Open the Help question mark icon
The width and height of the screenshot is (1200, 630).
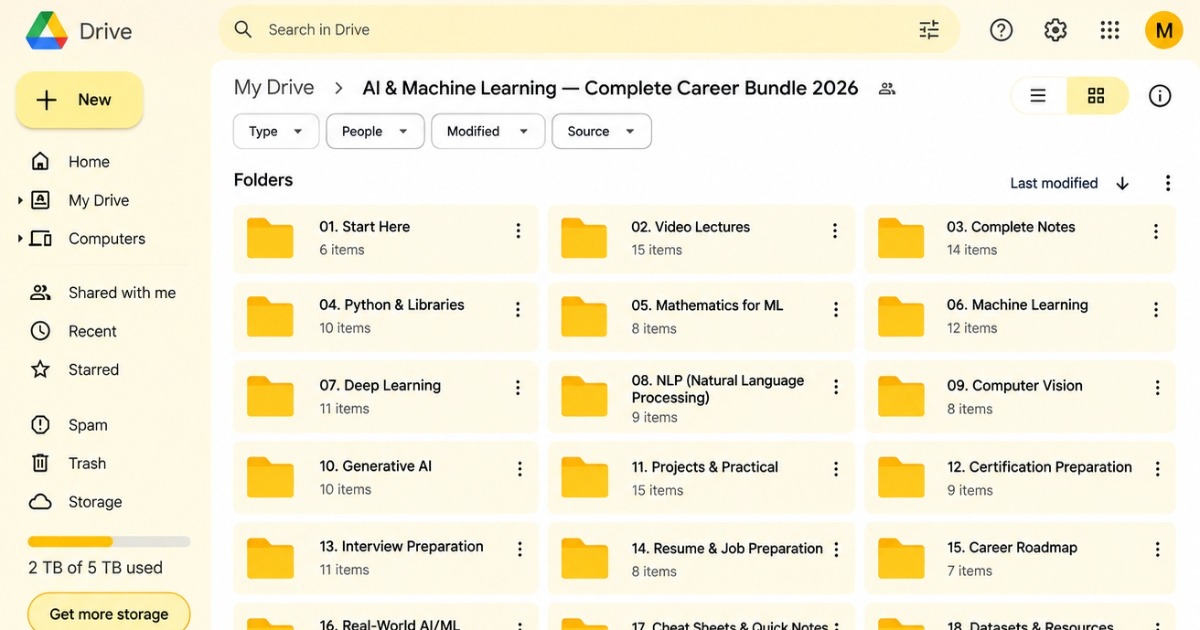click(x=1001, y=30)
